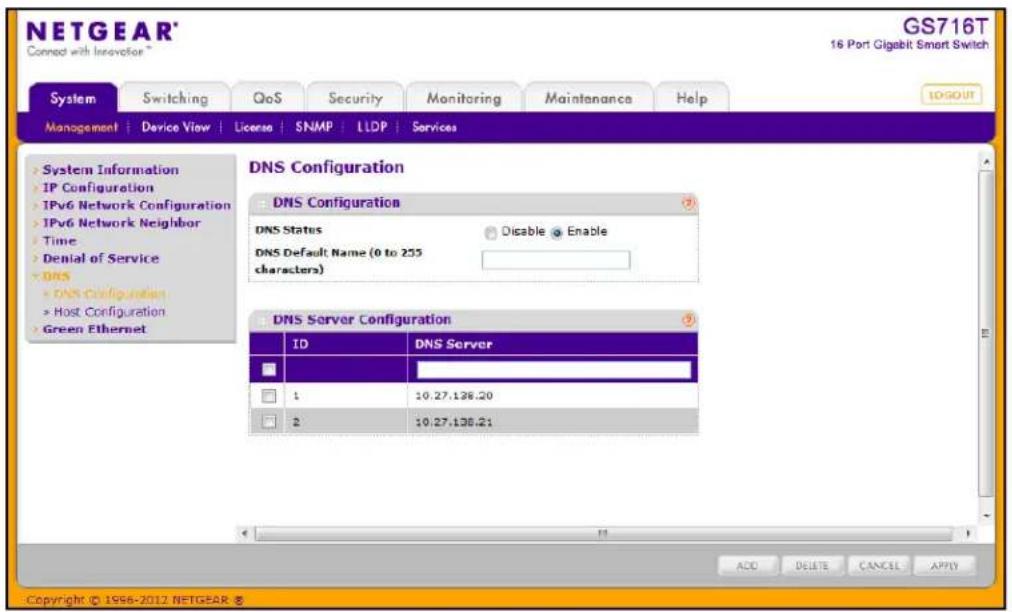
Task: Click the vertical scrollbar up arrow
Action: pos(986,161)
